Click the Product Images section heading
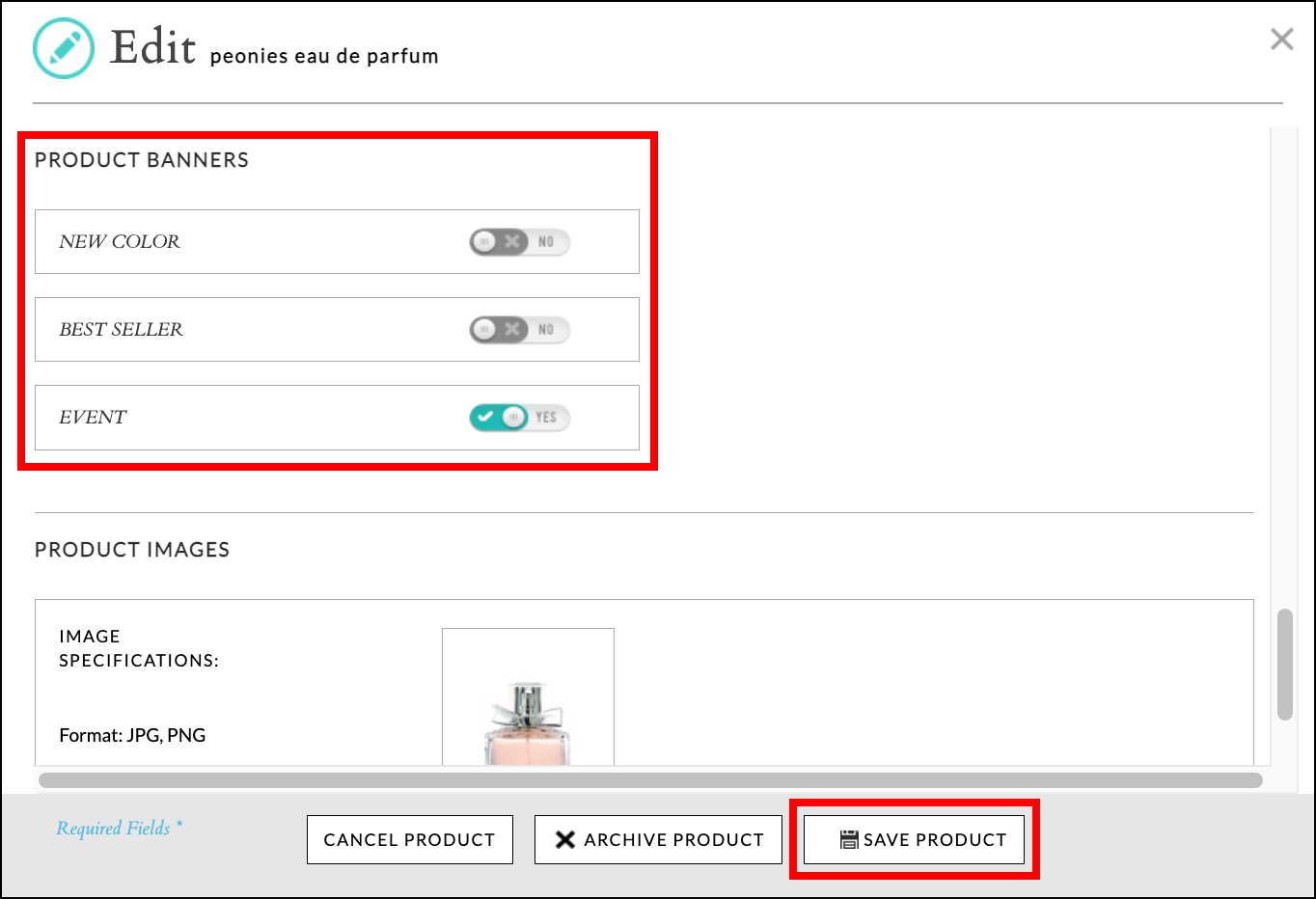The image size is (1316, 899). pyautogui.click(x=132, y=550)
